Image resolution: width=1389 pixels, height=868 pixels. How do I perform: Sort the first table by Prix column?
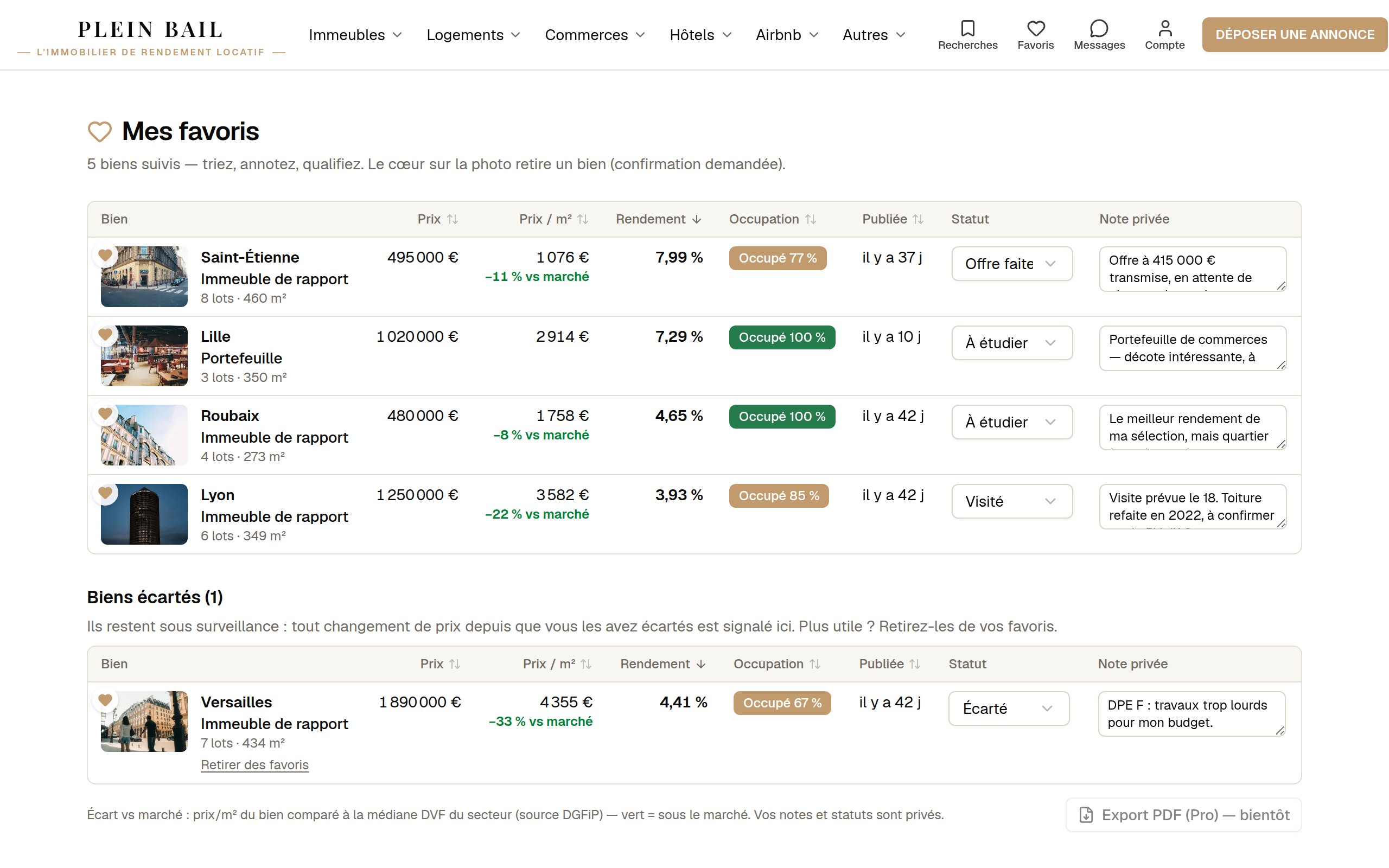click(437, 219)
